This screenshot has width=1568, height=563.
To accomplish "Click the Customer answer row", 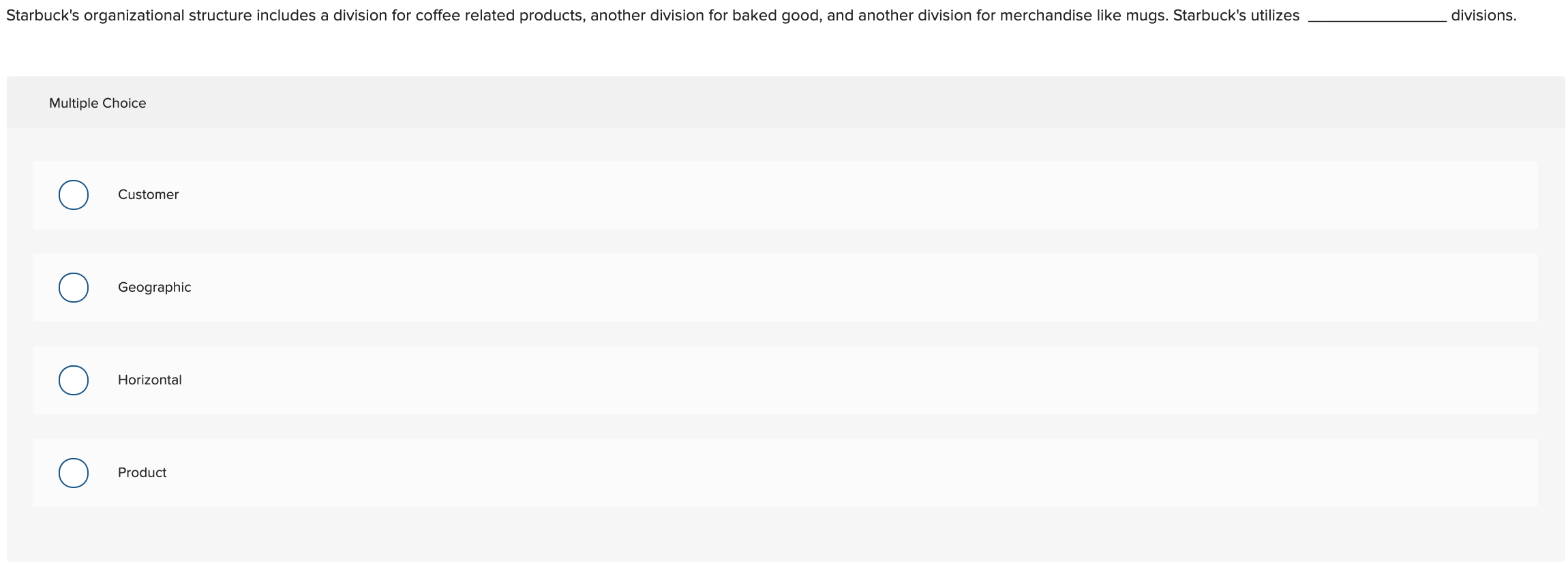I will [477, 194].
